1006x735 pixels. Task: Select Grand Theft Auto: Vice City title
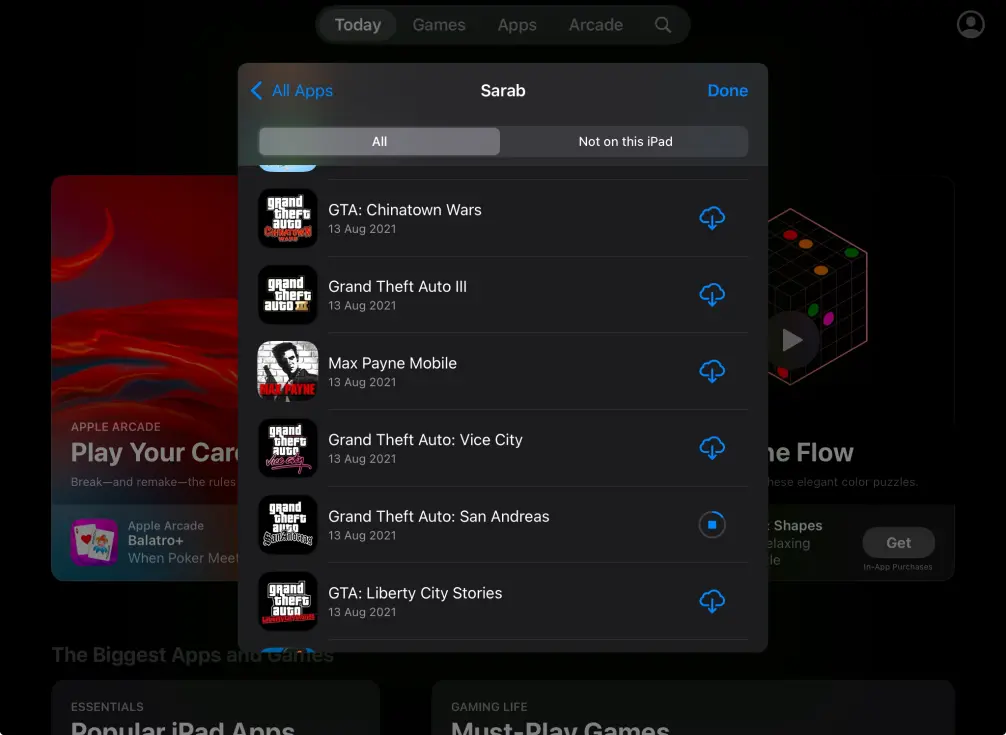click(425, 440)
